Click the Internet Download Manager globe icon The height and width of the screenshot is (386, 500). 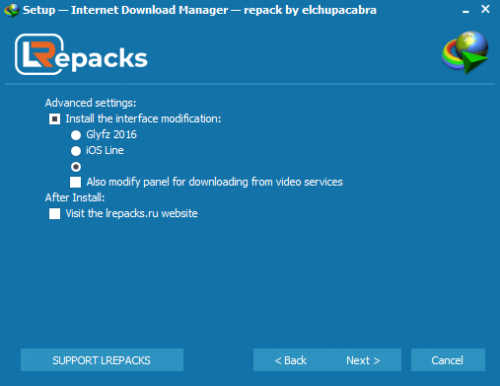(465, 52)
